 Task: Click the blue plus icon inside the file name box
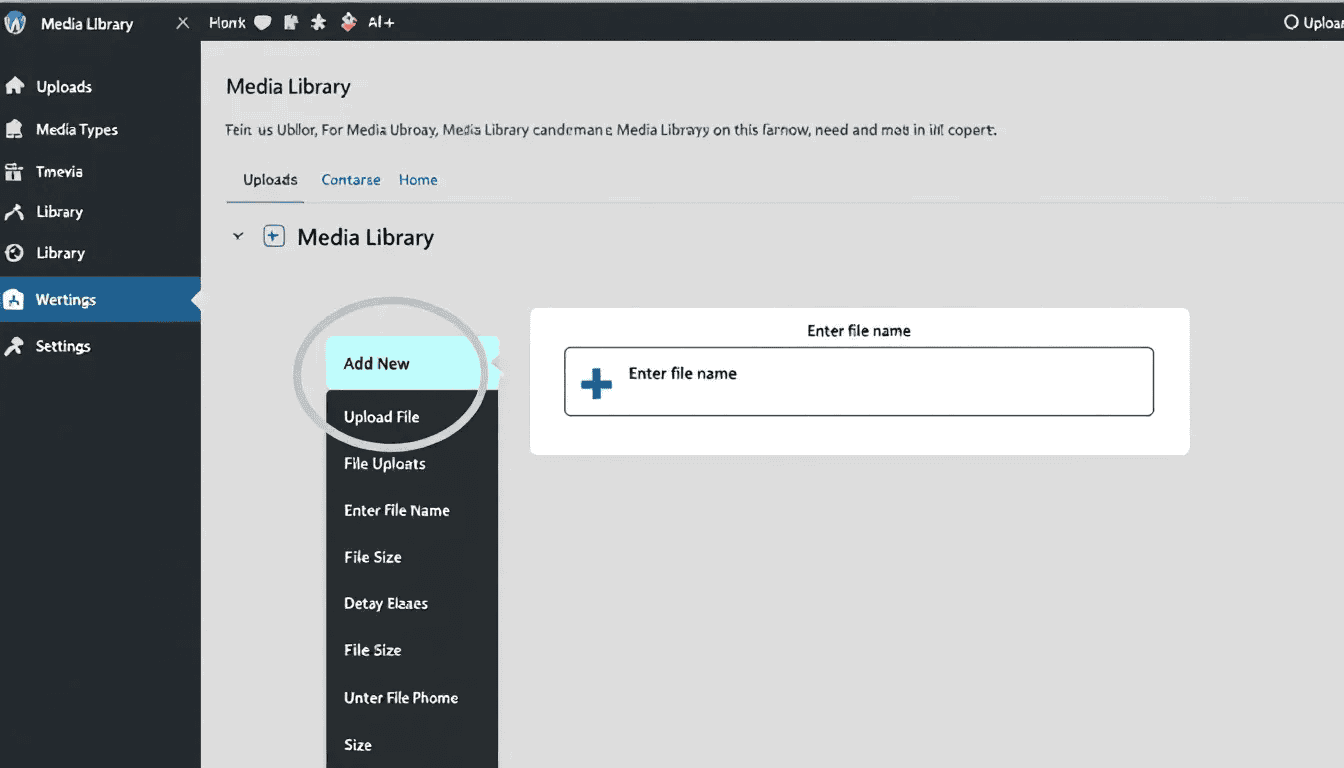click(594, 383)
